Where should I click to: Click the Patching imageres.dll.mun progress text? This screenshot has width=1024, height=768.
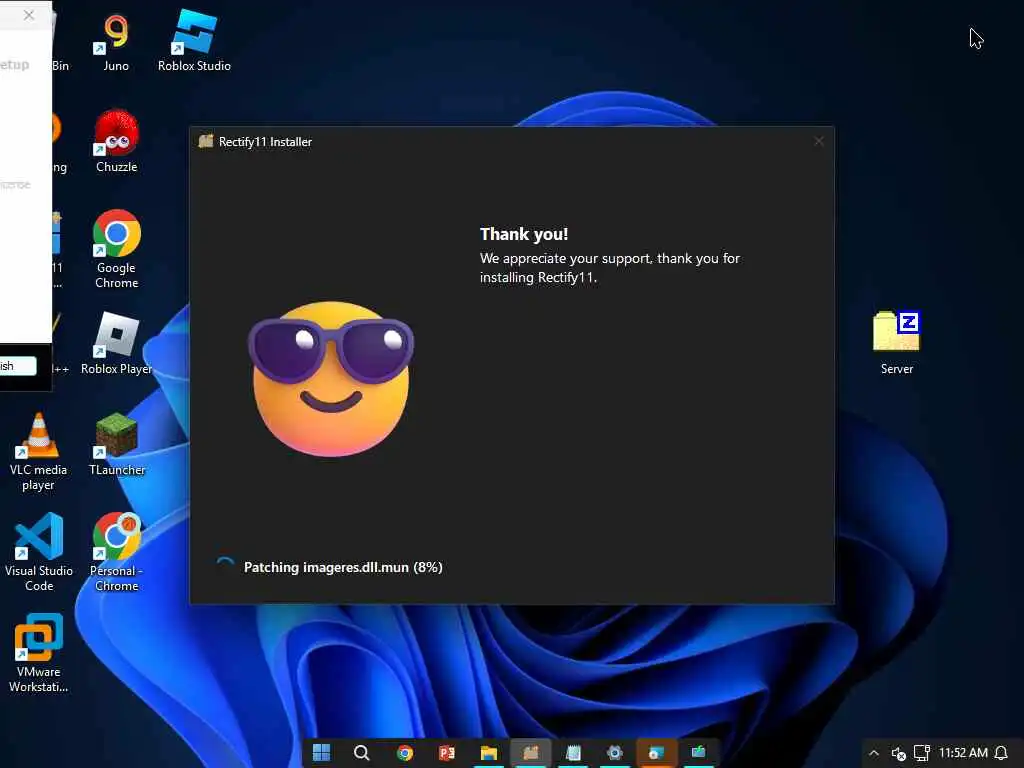pyautogui.click(x=343, y=567)
